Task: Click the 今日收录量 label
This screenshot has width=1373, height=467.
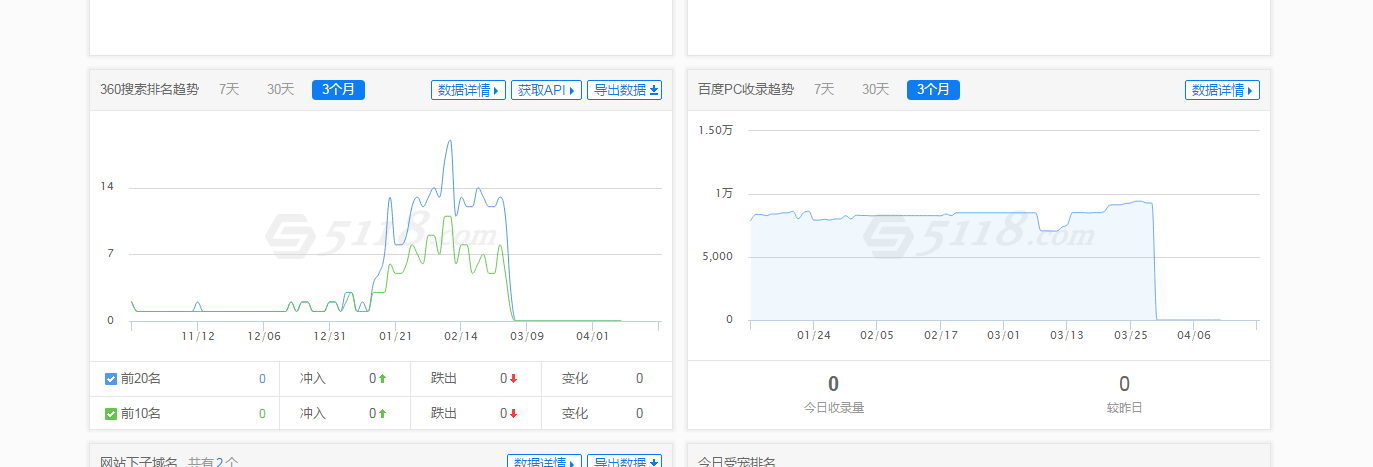Action: tap(834, 408)
